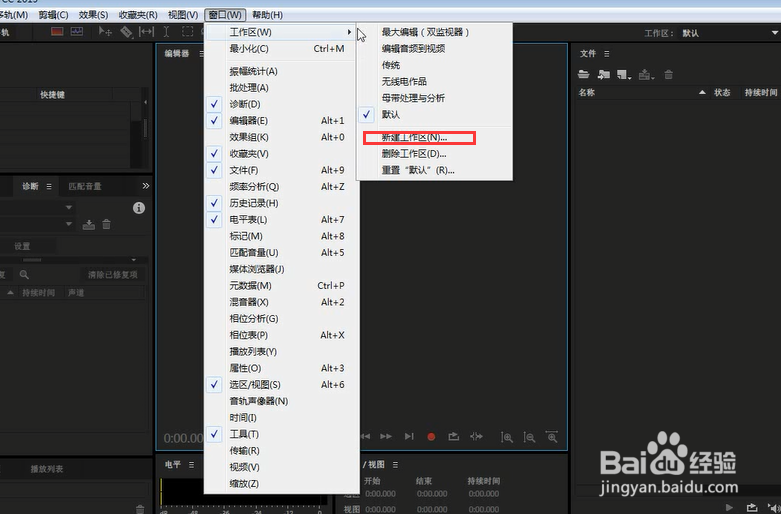Open the 帮助(H) menu
The image size is (781, 514).
coord(267,15)
